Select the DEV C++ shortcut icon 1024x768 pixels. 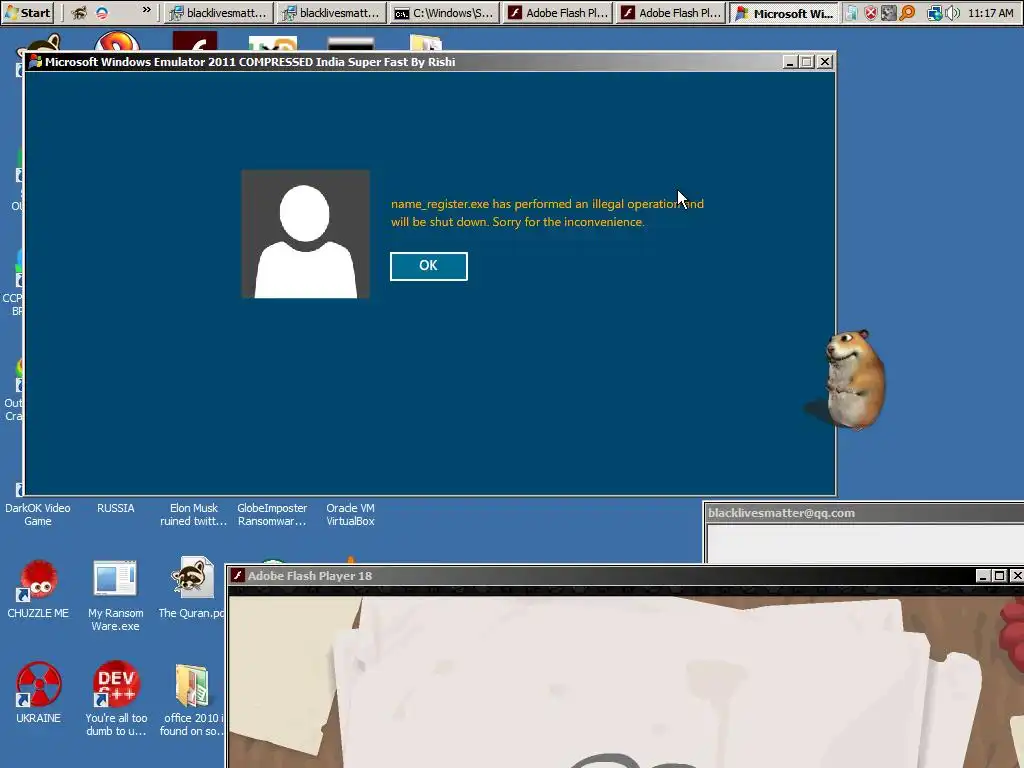(116, 684)
